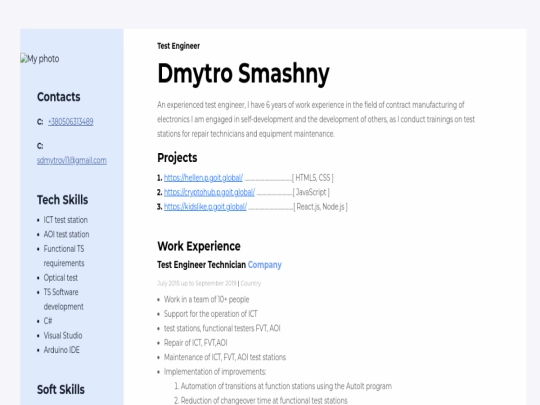The width and height of the screenshot is (540, 405).
Task: Click 'Repair of ICT, FVT, AOI' bullet
Action: pos(195,343)
